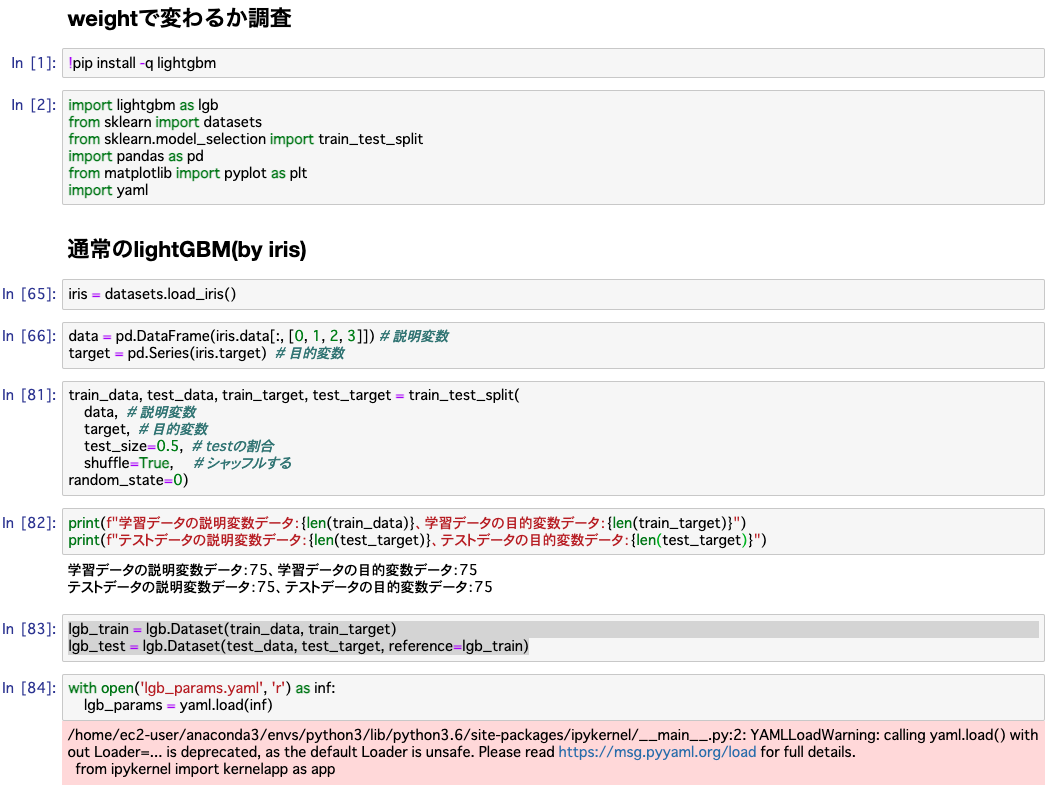Click the line importing pyplot as plt
The width and height of the screenshot is (1054, 793).
point(188,173)
